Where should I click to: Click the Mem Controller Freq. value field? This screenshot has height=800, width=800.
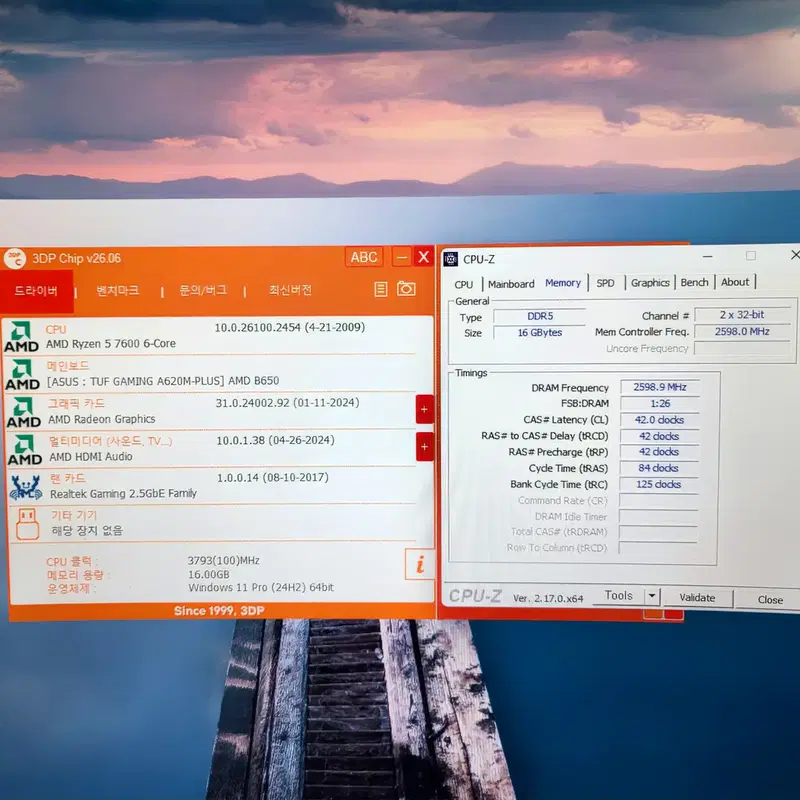coord(742,332)
